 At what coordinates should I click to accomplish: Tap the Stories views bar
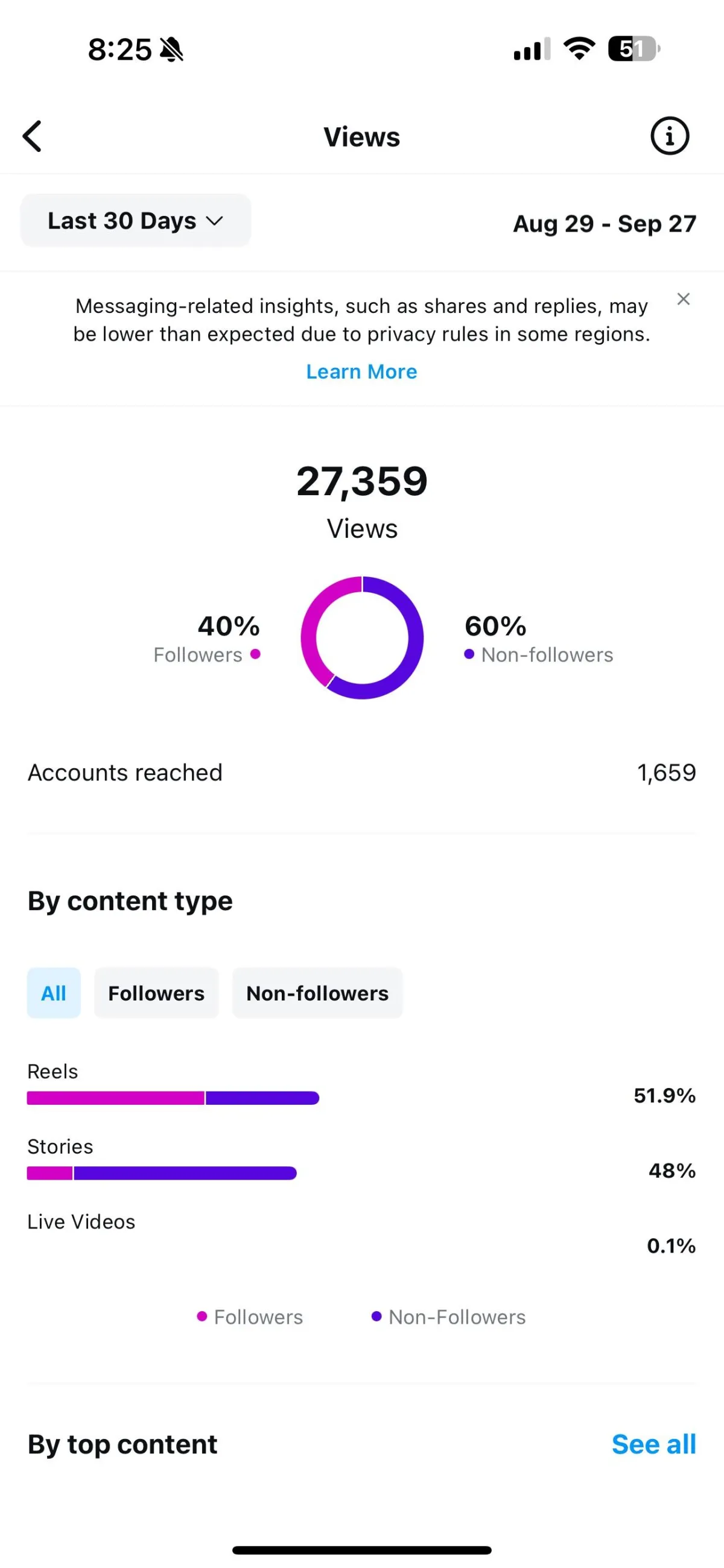(161, 1173)
